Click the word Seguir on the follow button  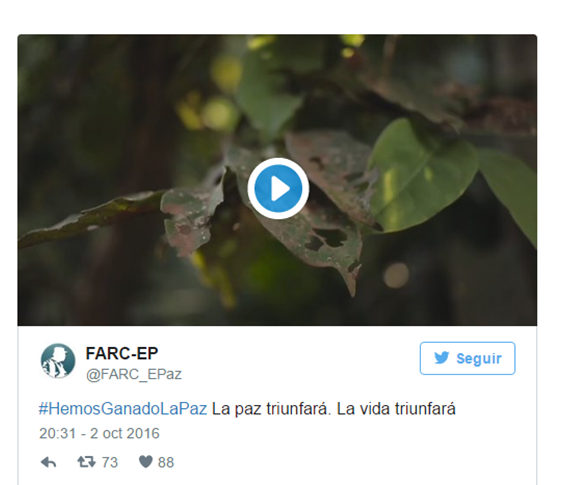[x=479, y=358]
